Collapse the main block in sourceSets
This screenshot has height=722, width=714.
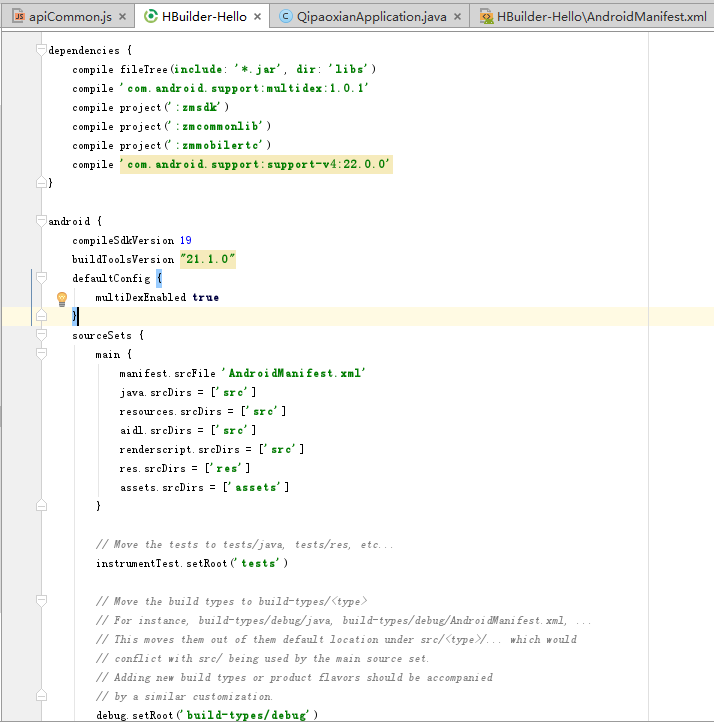[41, 355]
